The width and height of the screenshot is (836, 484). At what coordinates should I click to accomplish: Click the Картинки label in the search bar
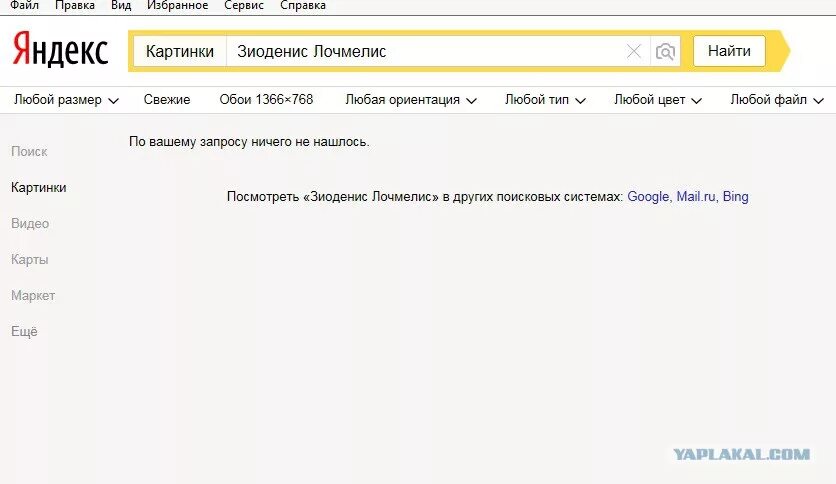180,51
